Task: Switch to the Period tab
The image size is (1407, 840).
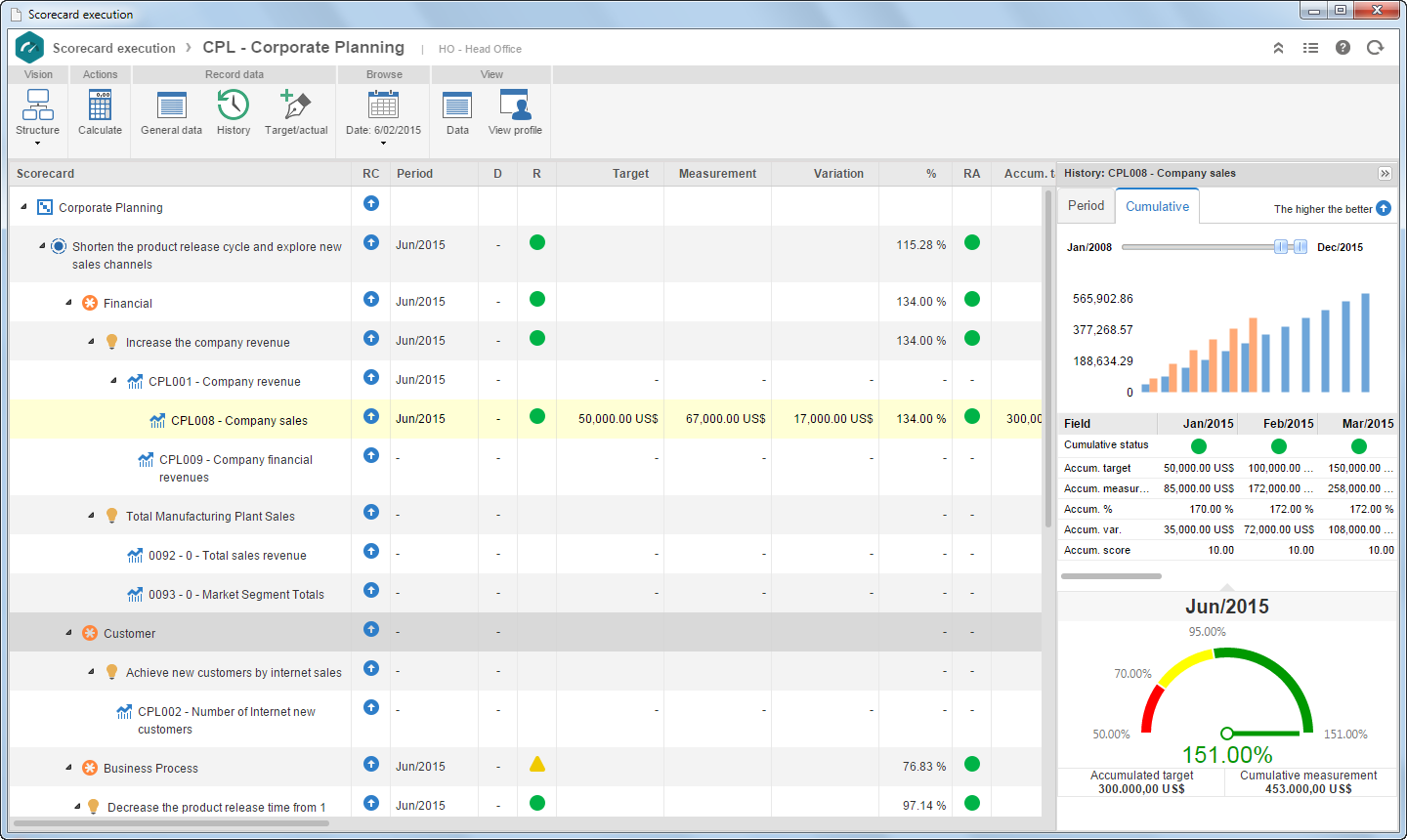Action: (x=1086, y=205)
